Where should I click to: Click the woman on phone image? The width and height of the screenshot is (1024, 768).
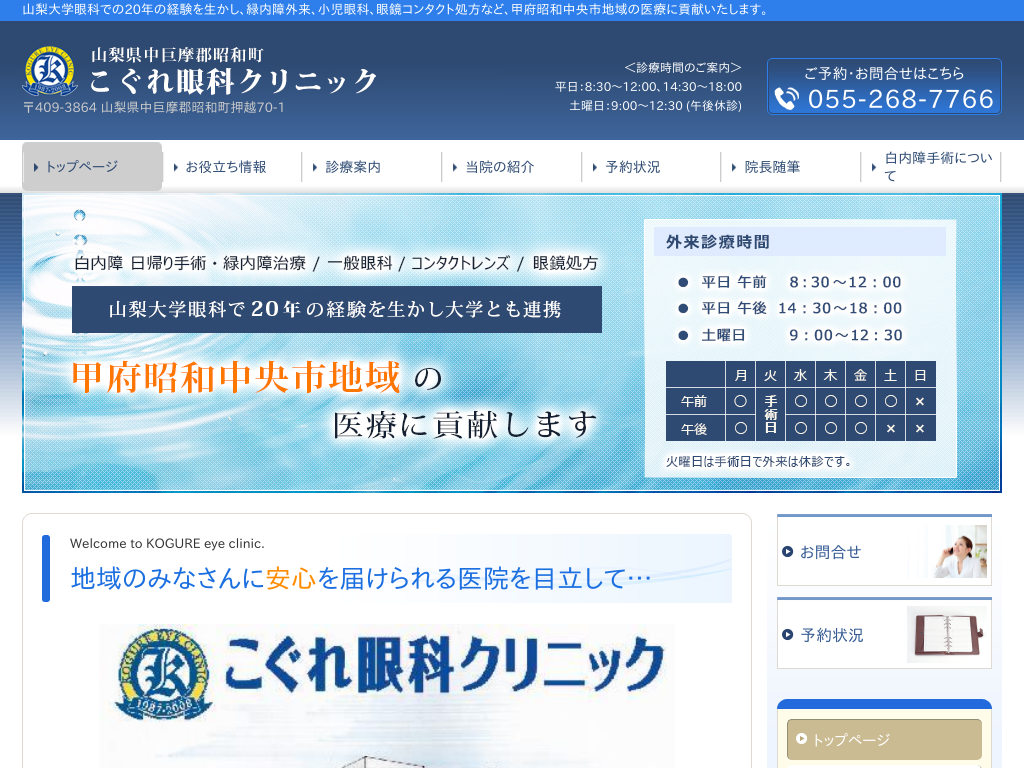[956, 551]
